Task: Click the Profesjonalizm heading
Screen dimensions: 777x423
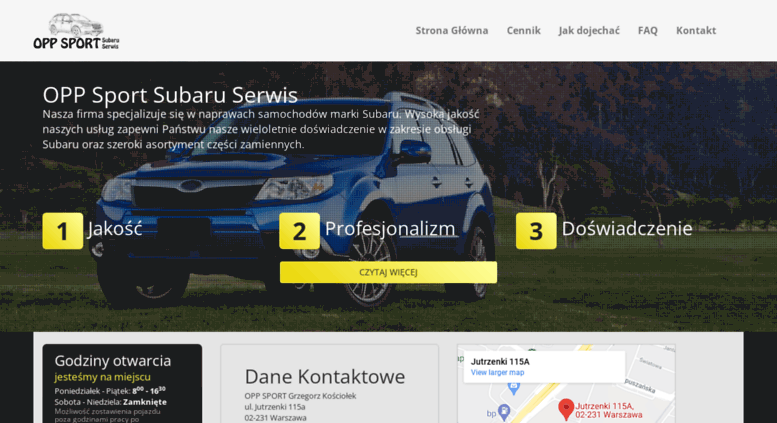Action: (x=390, y=229)
